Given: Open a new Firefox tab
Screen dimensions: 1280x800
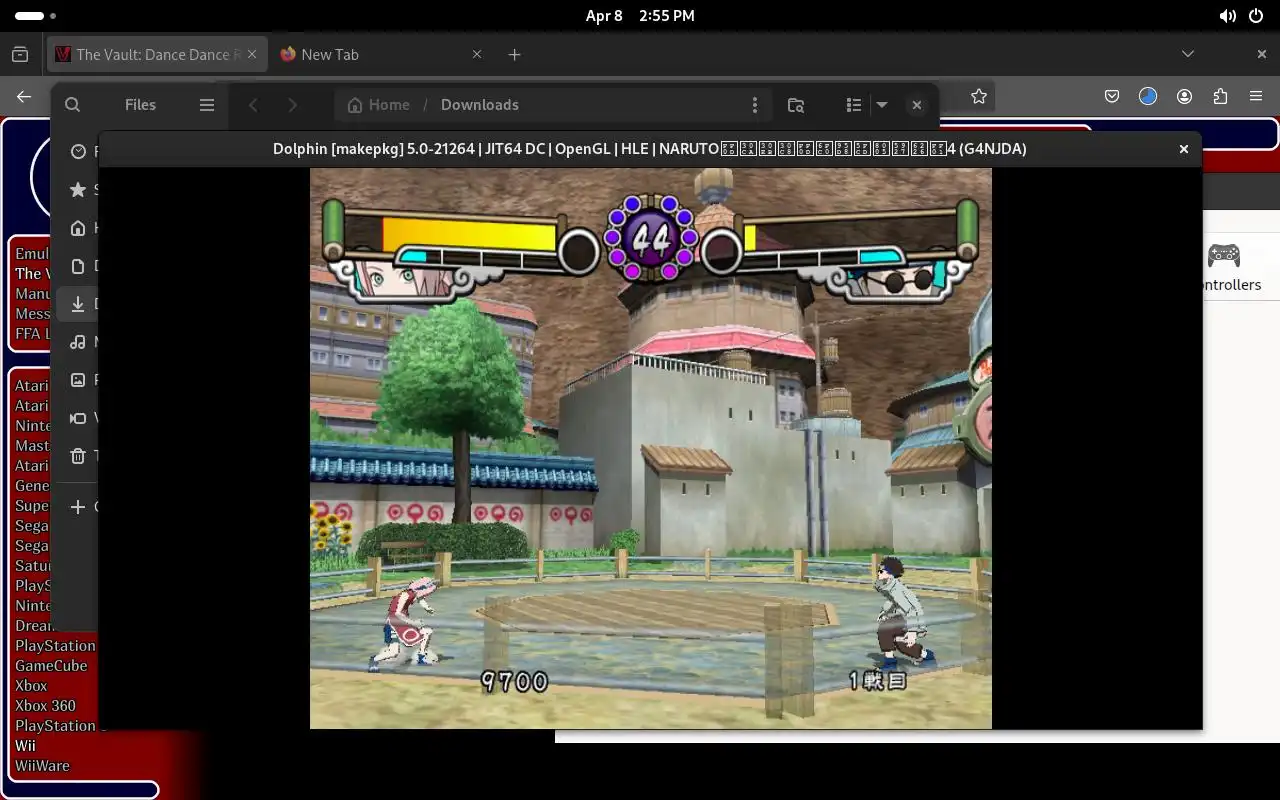Looking at the screenshot, I should click(514, 54).
